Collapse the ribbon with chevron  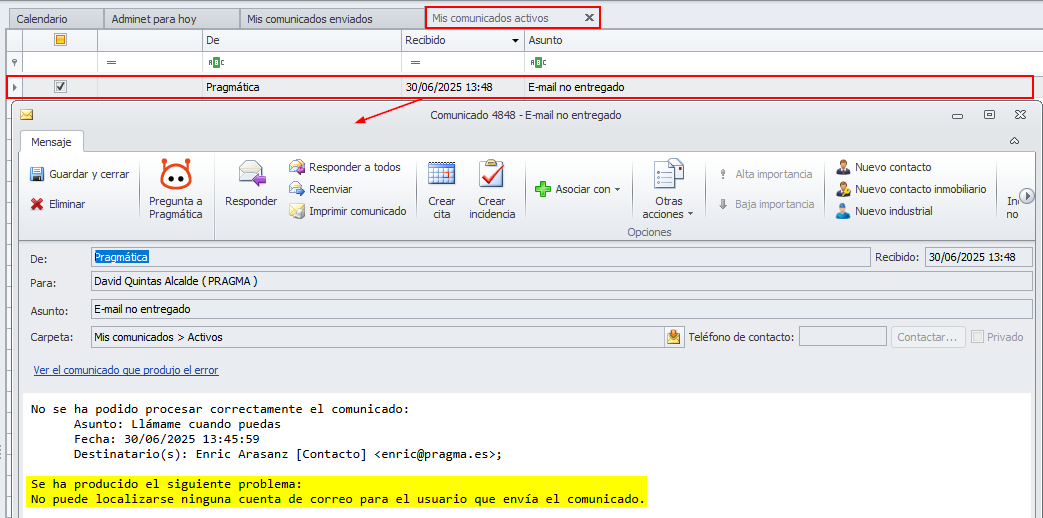tap(1014, 141)
